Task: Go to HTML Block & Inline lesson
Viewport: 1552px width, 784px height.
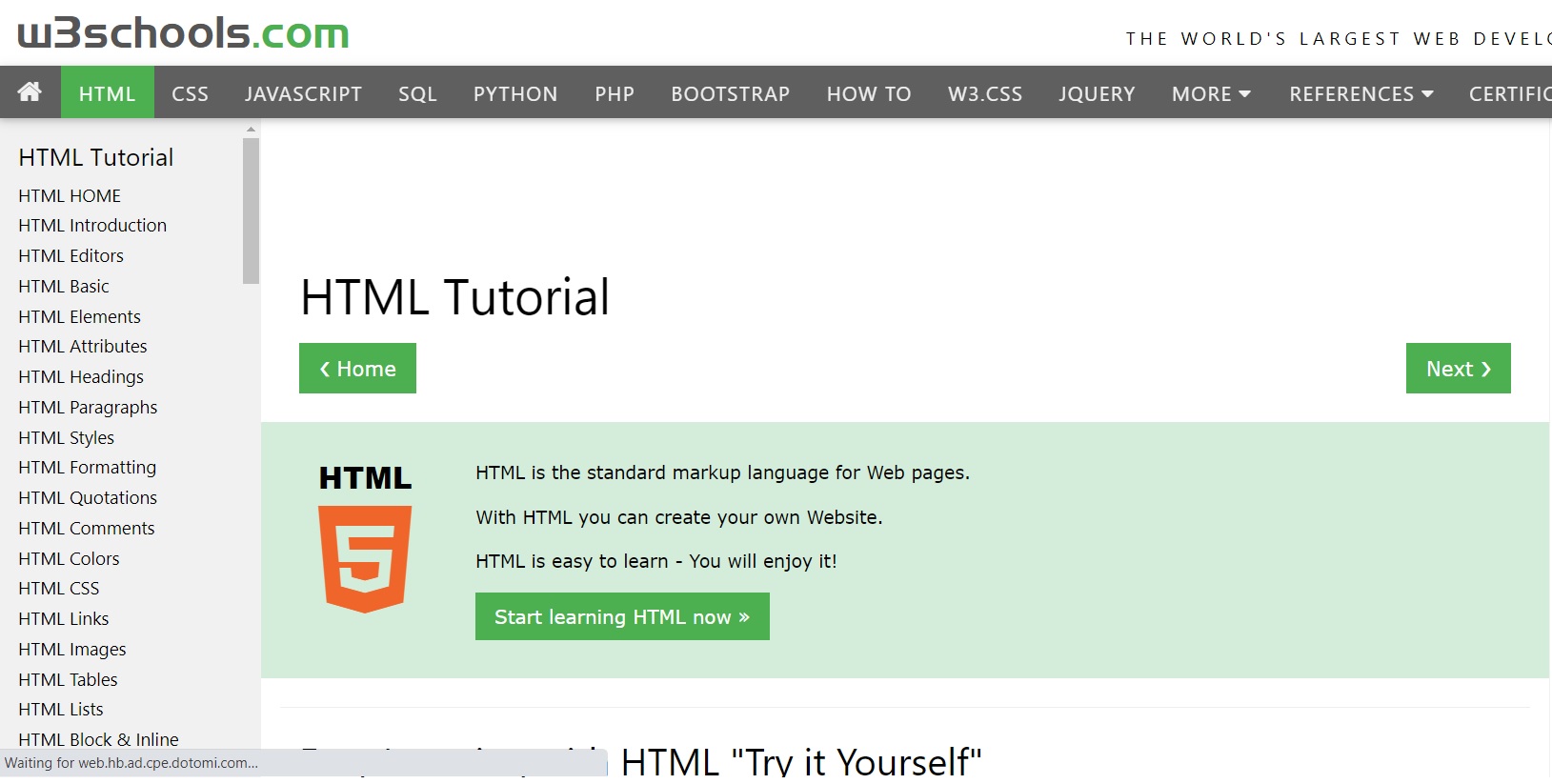Action: (98, 740)
